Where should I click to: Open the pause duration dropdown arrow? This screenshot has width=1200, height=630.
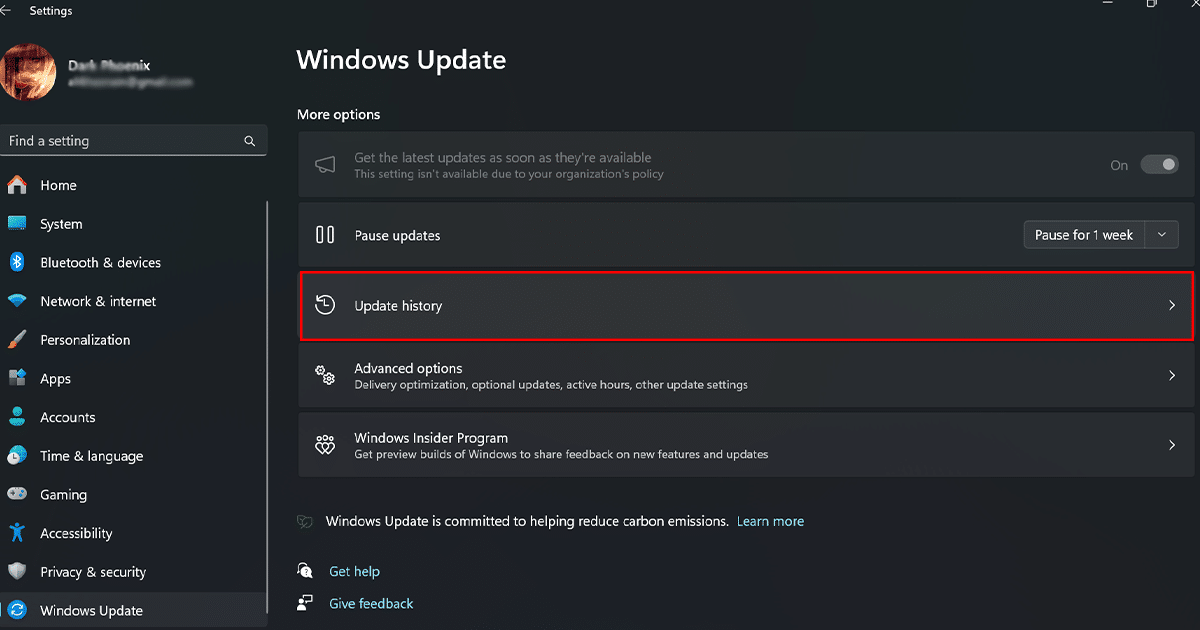pyautogui.click(x=1161, y=235)
